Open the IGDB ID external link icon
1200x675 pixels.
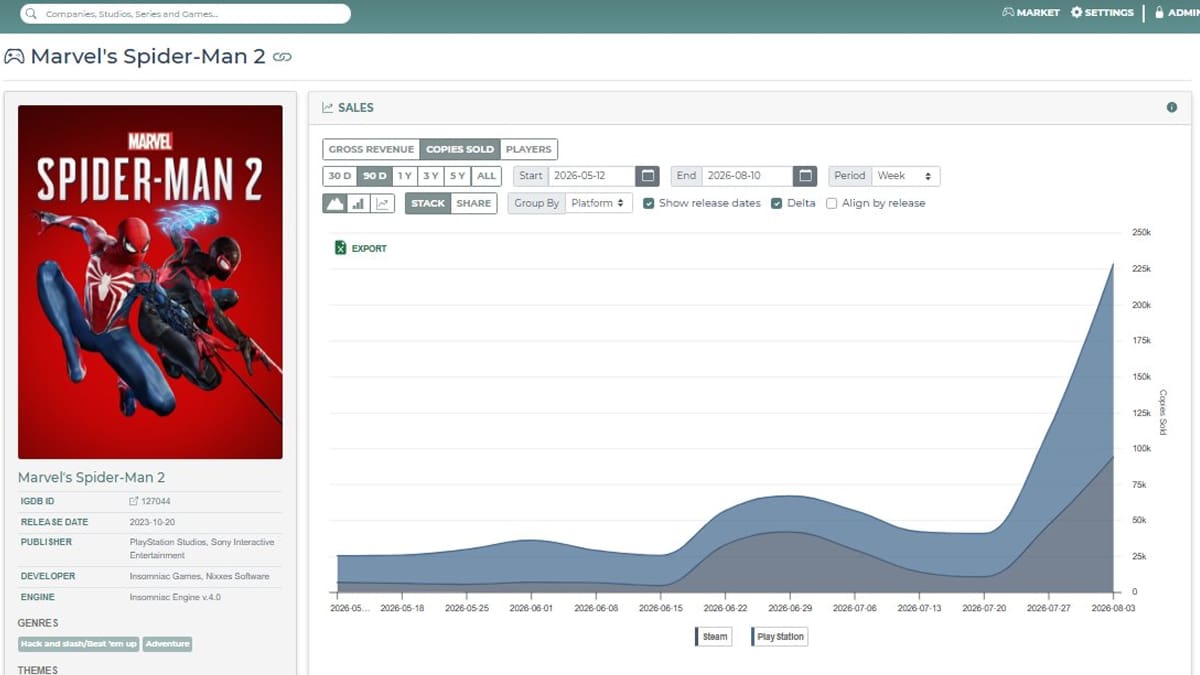[134, 501]
